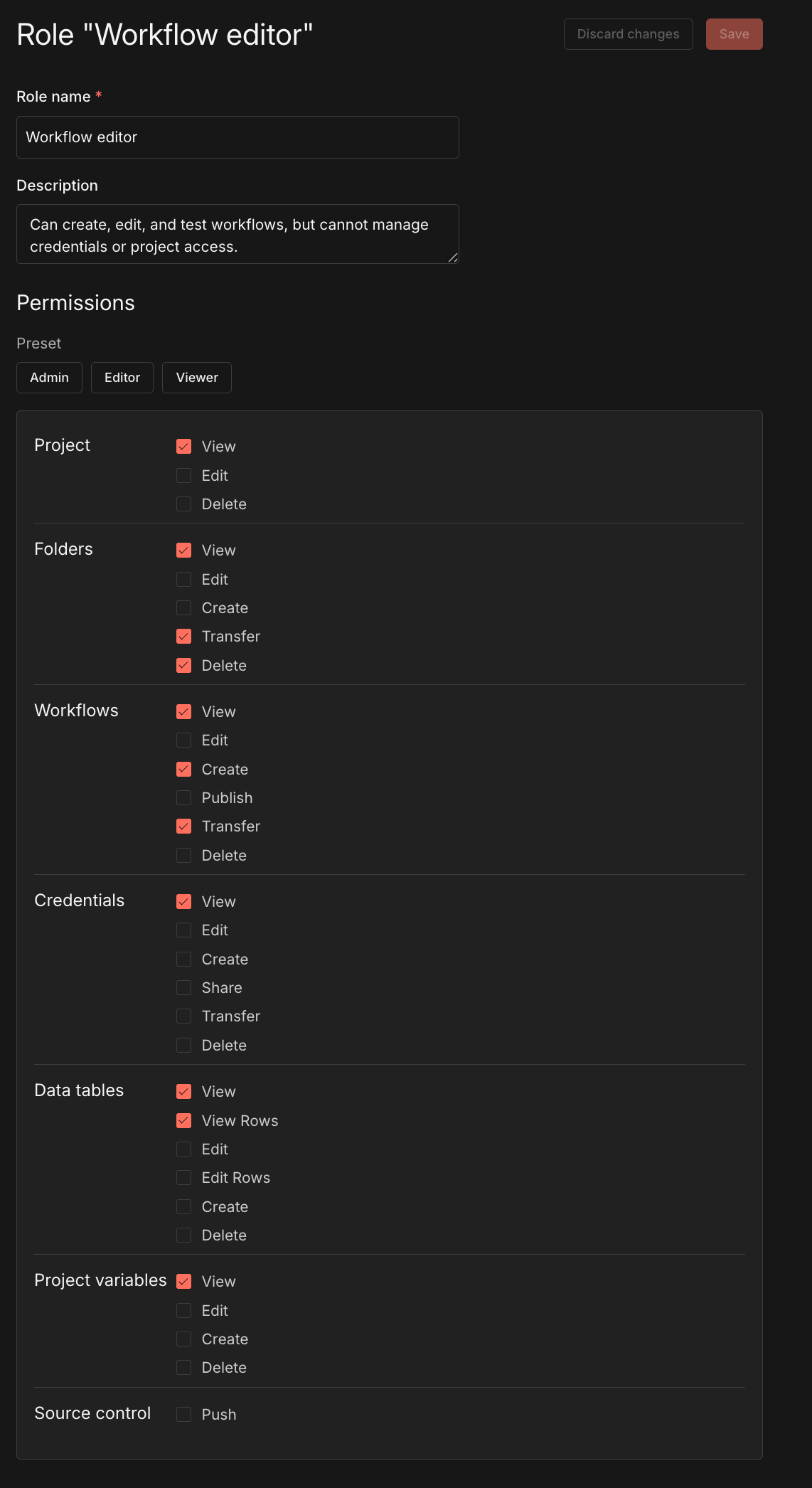Enable the Workflows Publish checkbox
Image resolution: width=812 pixels, height=1488 pixels.
[x=184, y=798]
